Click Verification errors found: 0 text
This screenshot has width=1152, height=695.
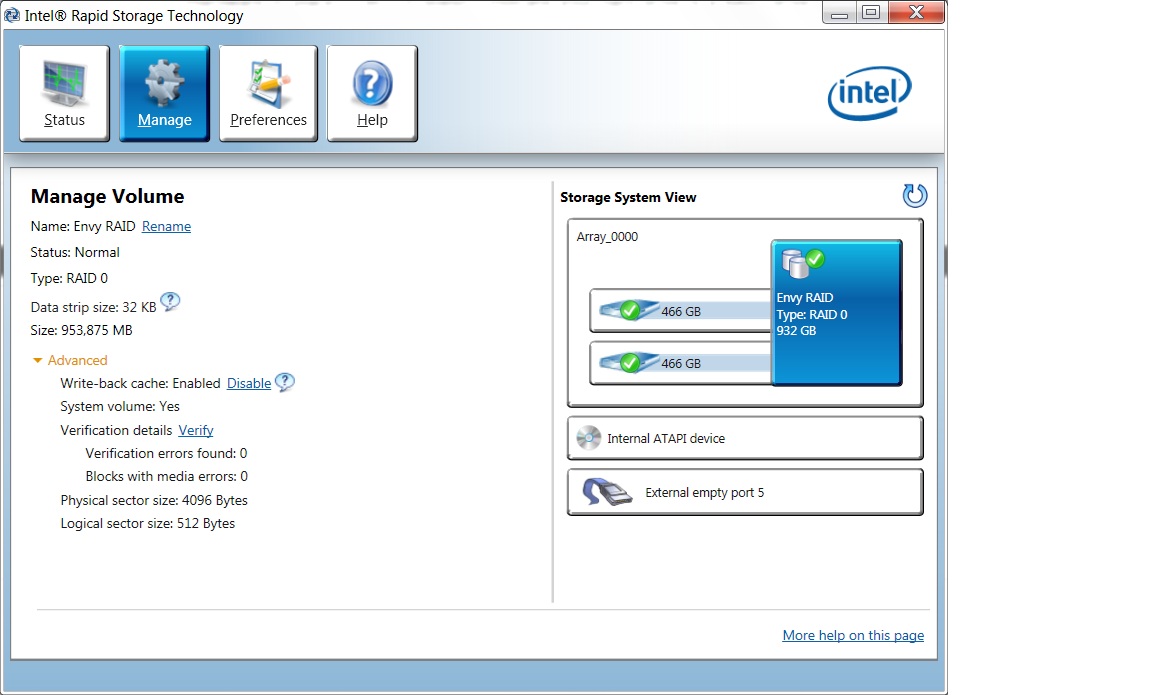point(166,453)
